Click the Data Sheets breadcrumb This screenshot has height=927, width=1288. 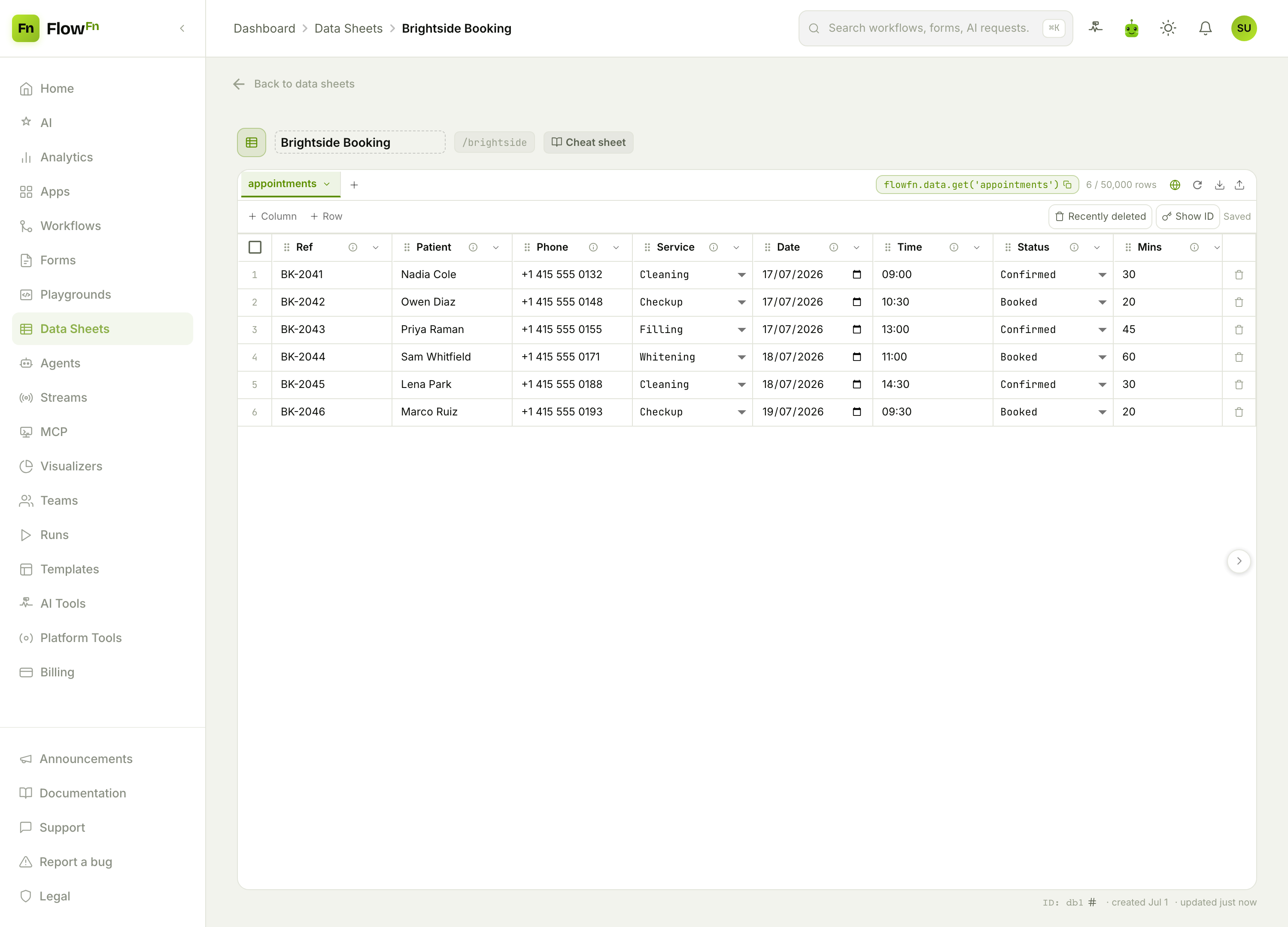349,28
